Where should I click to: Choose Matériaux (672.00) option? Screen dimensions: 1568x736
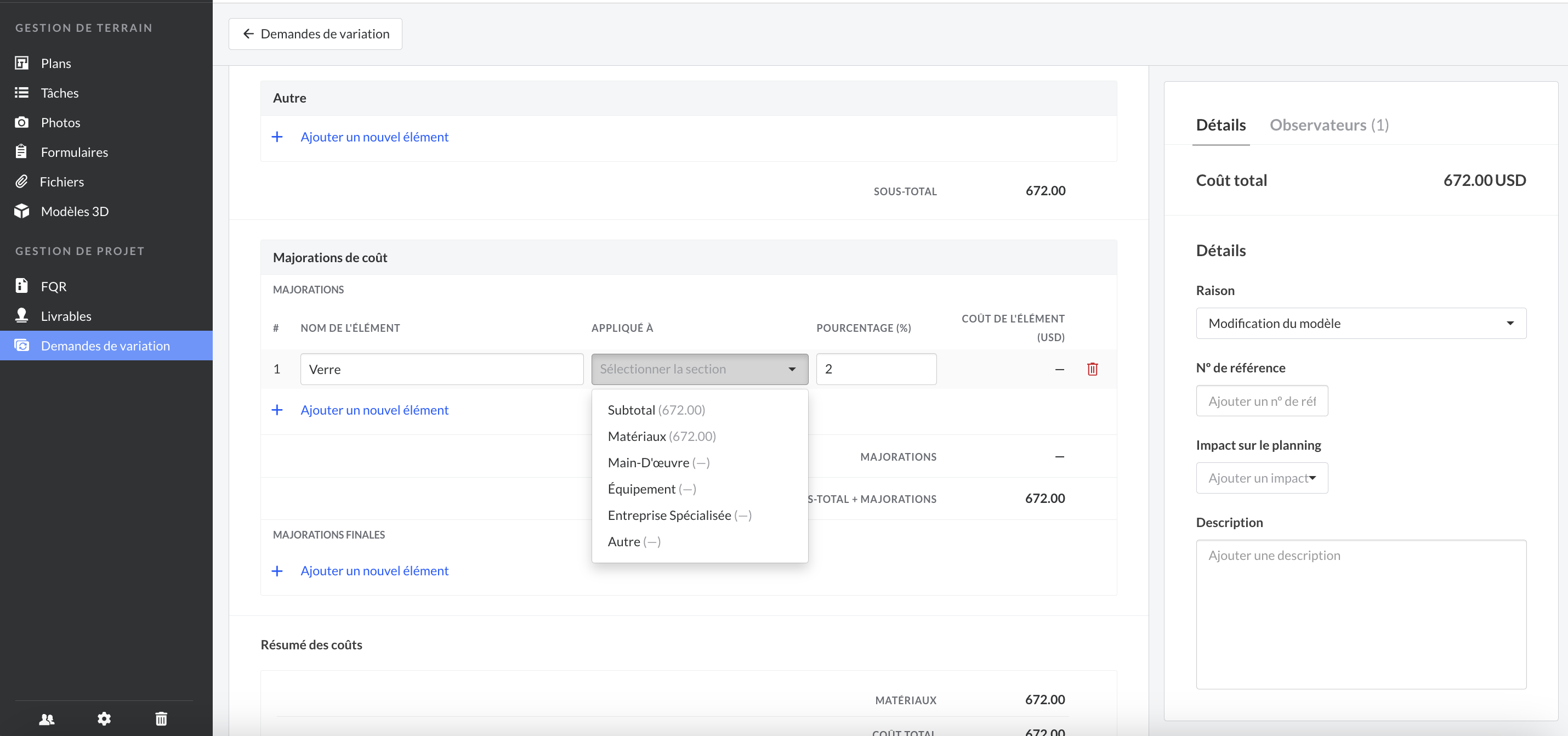click(x=700, y=436)
